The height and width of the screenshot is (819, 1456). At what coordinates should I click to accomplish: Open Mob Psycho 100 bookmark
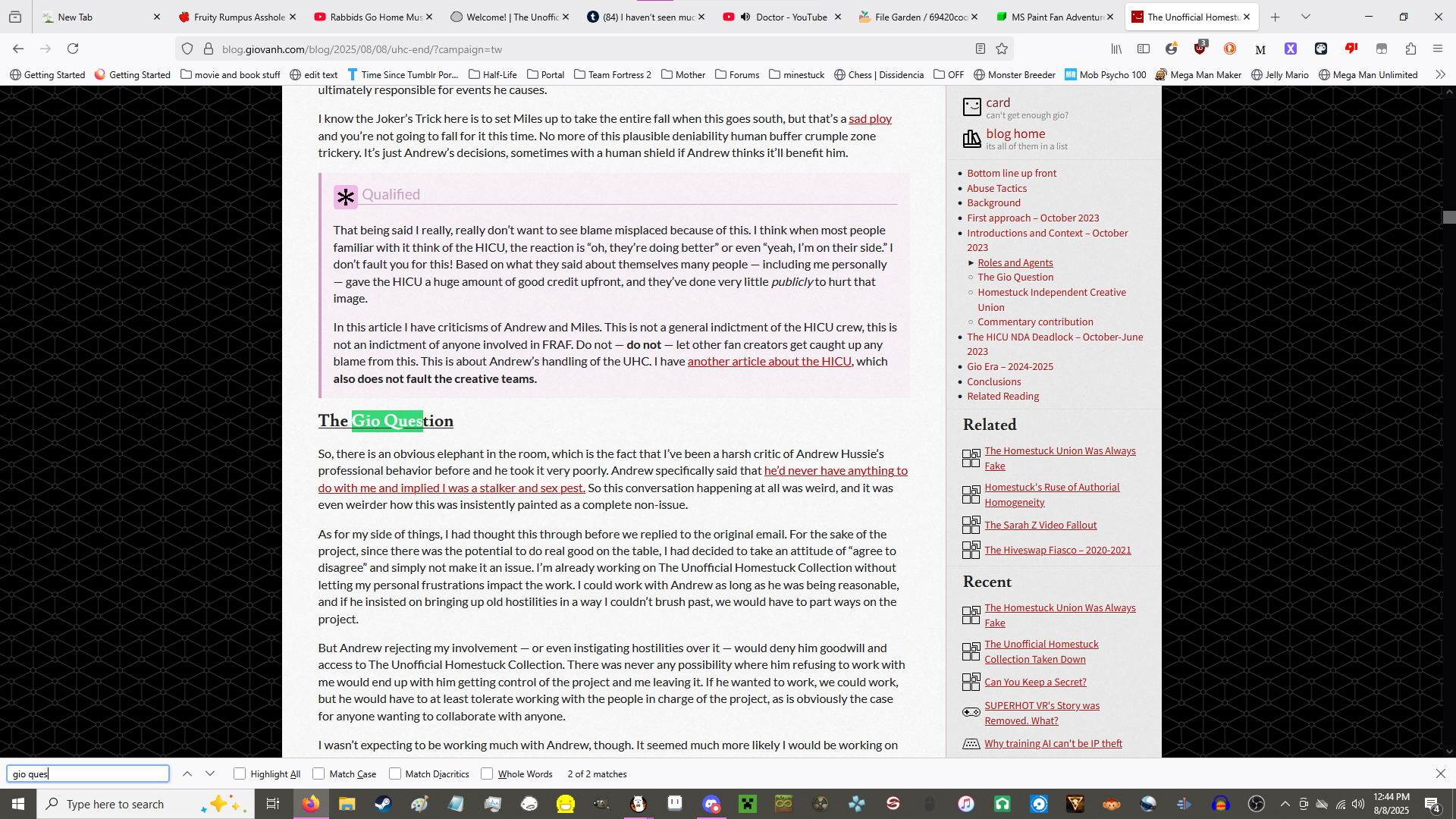tap(1105, 74)
